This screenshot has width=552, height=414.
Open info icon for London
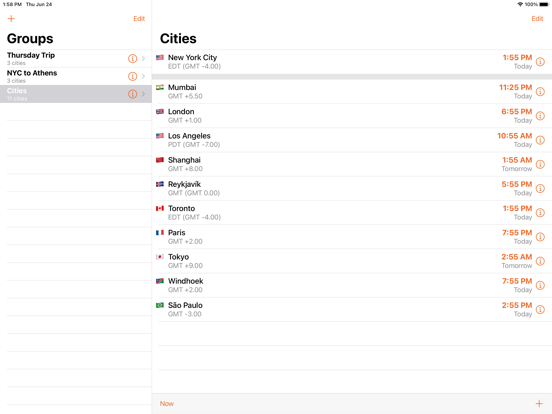[x=540, y=116]
